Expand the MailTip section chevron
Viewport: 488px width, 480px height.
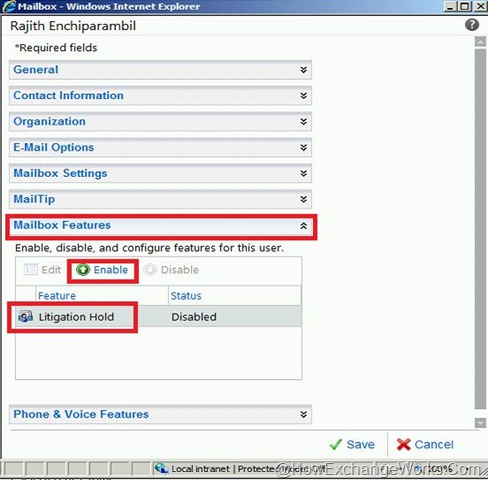pyautogui.click(x=303, y=199)
